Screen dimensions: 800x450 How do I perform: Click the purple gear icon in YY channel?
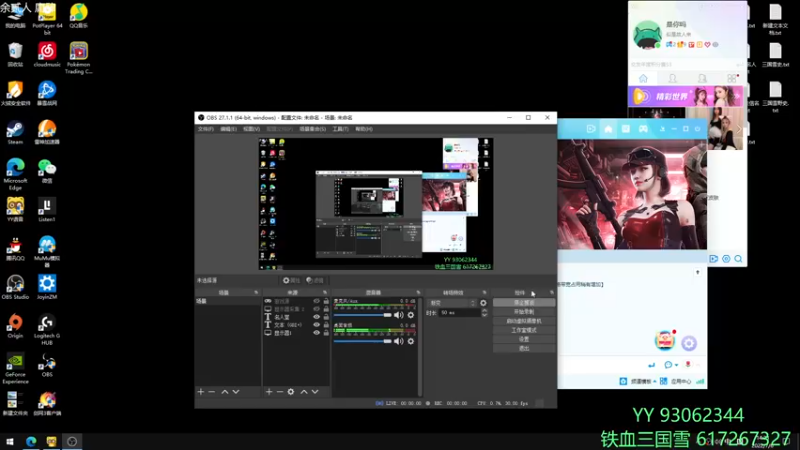point(689,343)
